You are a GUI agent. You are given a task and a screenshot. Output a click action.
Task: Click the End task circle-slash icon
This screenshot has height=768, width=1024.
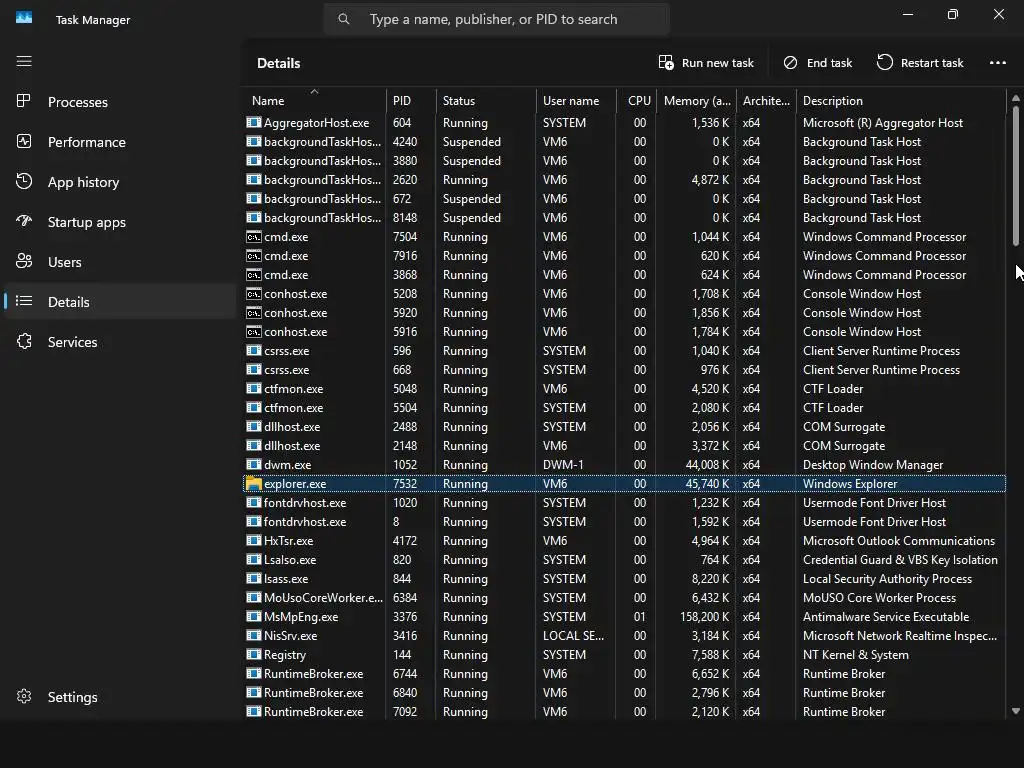tap(790, 63)
